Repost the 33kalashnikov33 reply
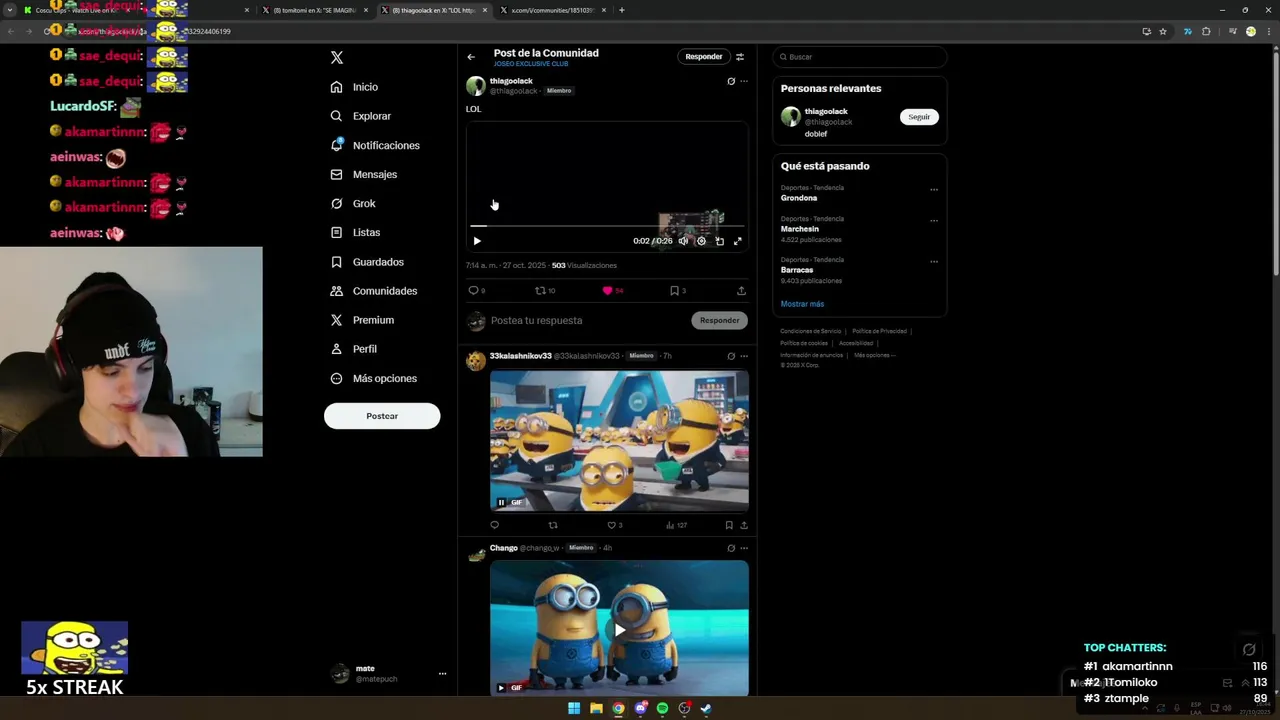The height and width of the screenshot is (720, 1280). [553, 525]
